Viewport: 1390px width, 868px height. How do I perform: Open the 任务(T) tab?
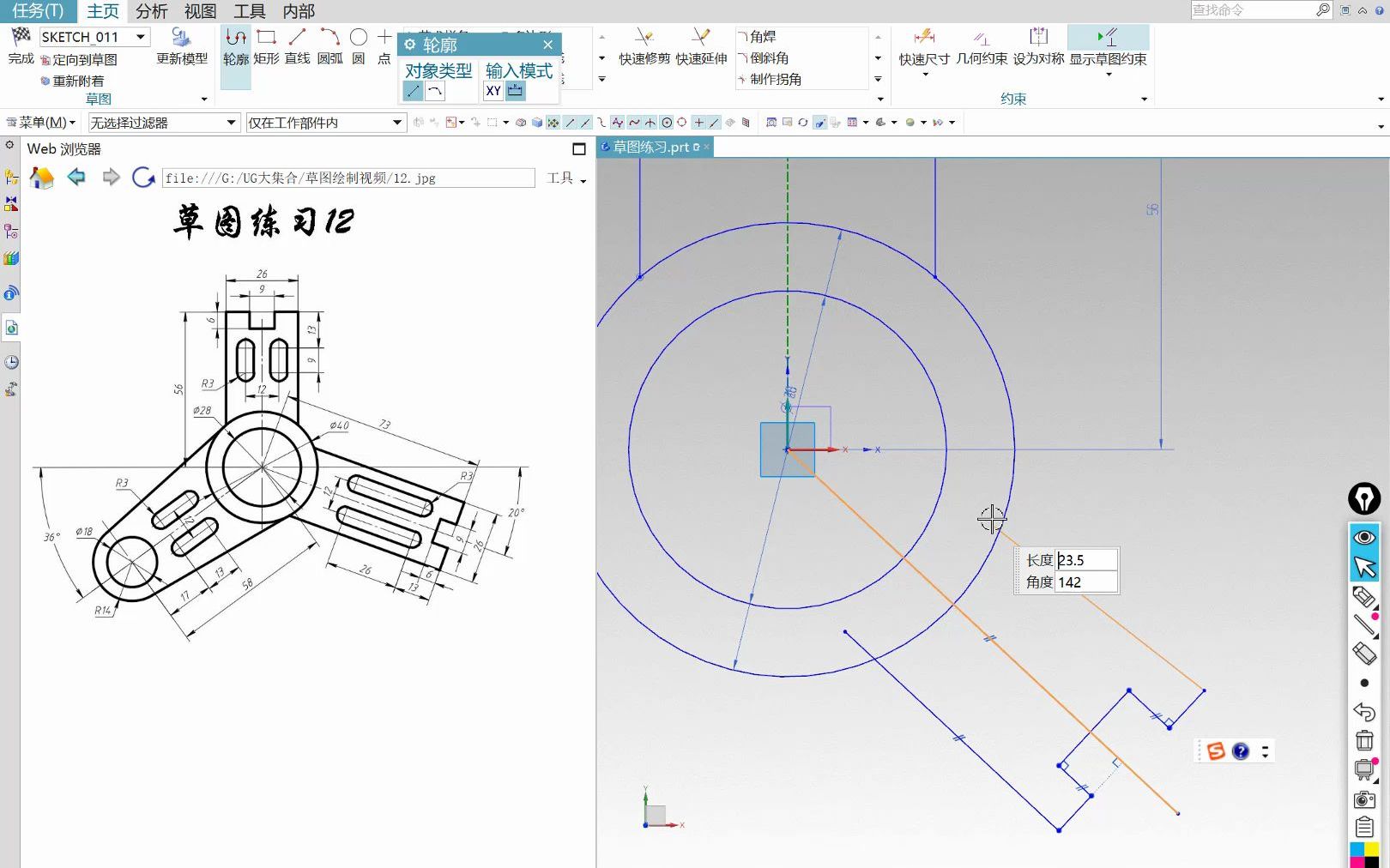click(38, 11)
